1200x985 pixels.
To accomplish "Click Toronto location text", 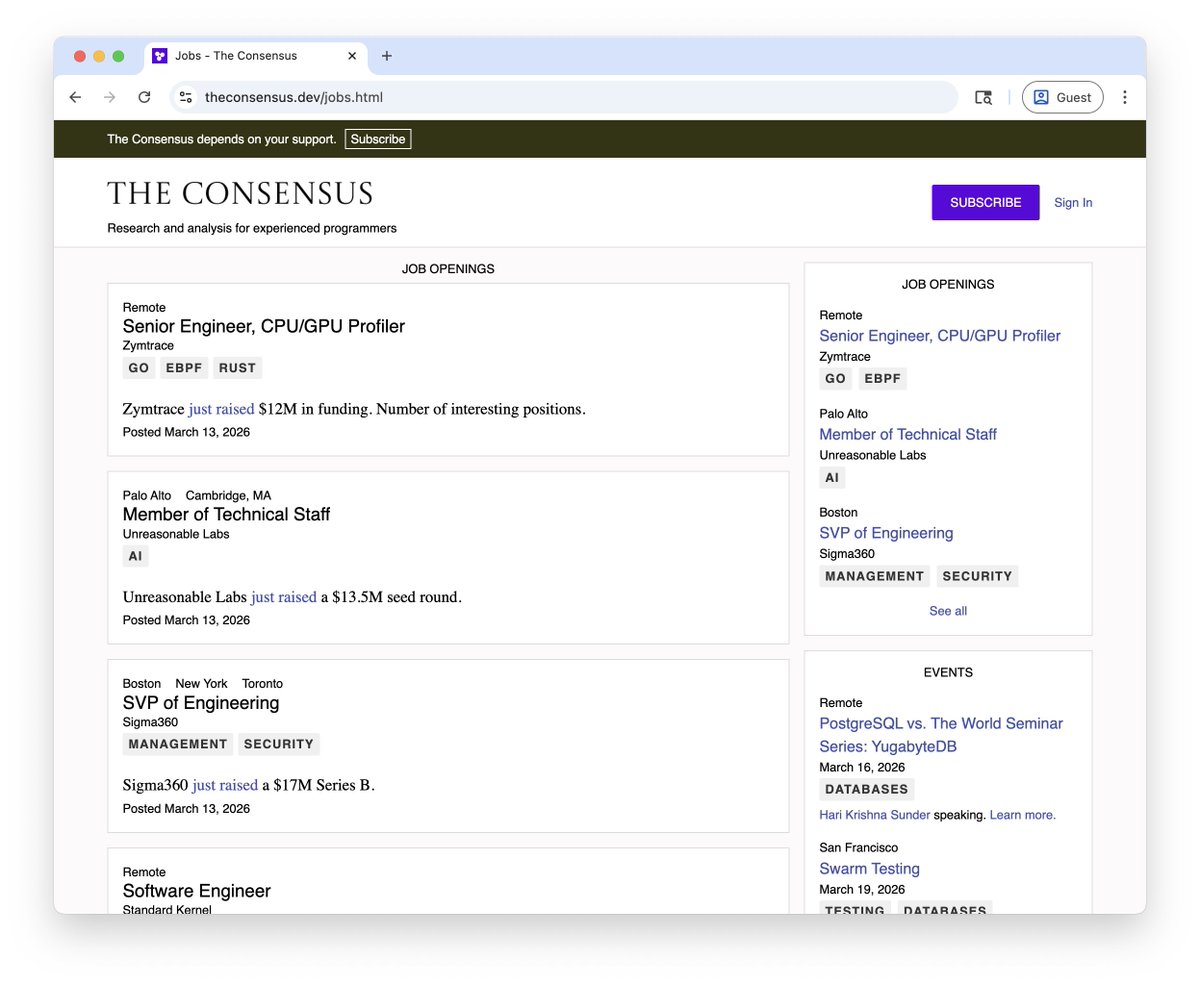I will (x=262, y=684).
